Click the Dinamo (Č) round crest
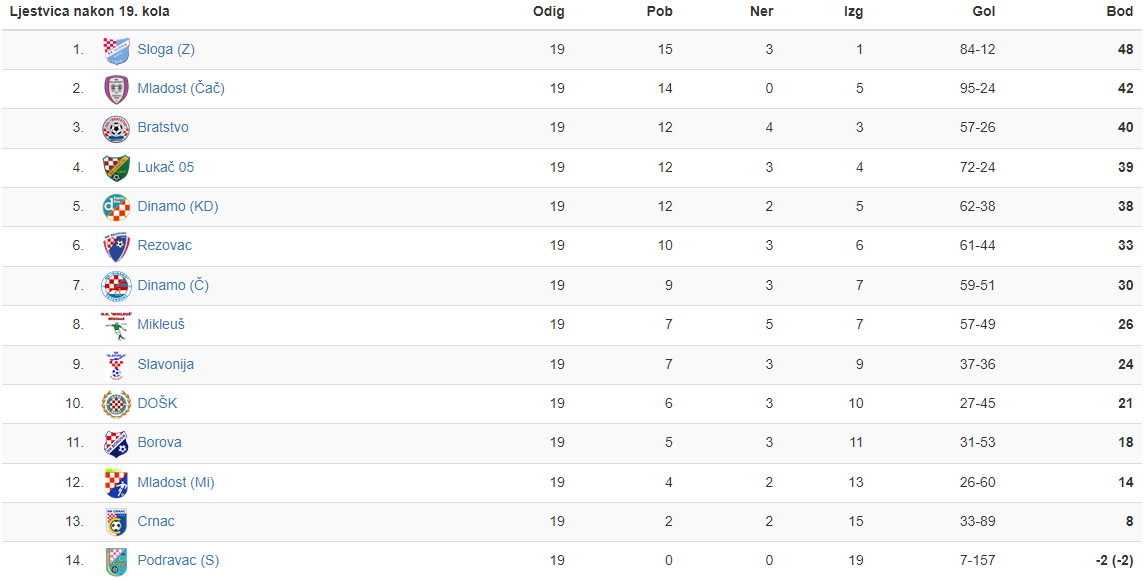Image resolution: width=1146 pixels, height=580 pixels. (x=116, y=286)
